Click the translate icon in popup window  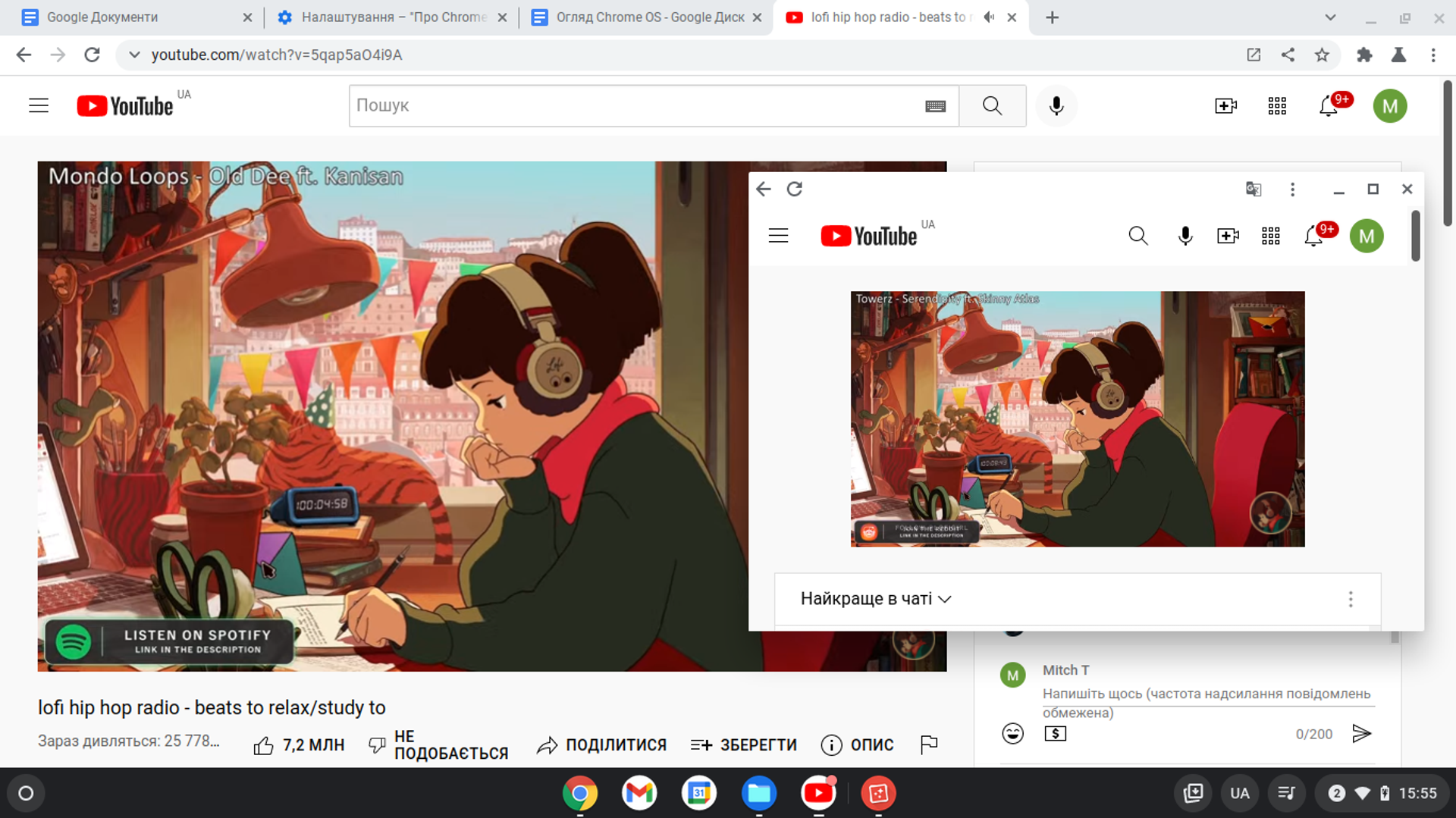(x=1254, y=190)
